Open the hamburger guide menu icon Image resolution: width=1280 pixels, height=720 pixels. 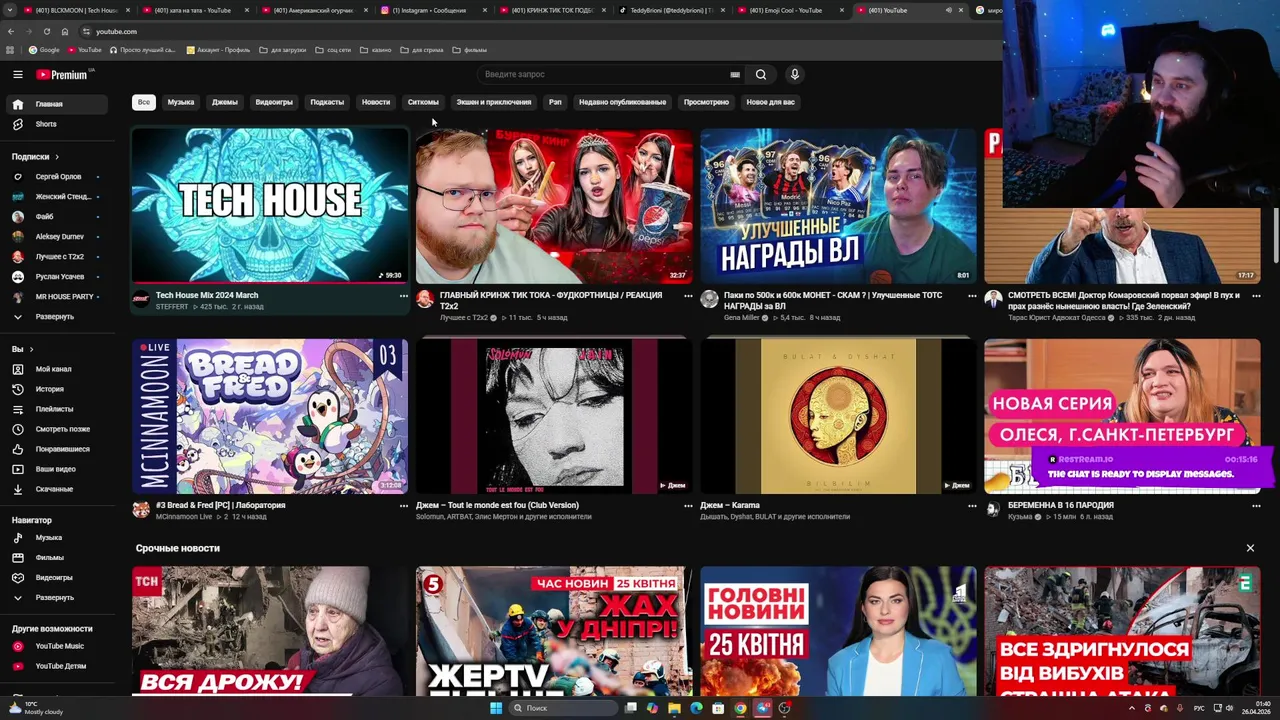17,74
